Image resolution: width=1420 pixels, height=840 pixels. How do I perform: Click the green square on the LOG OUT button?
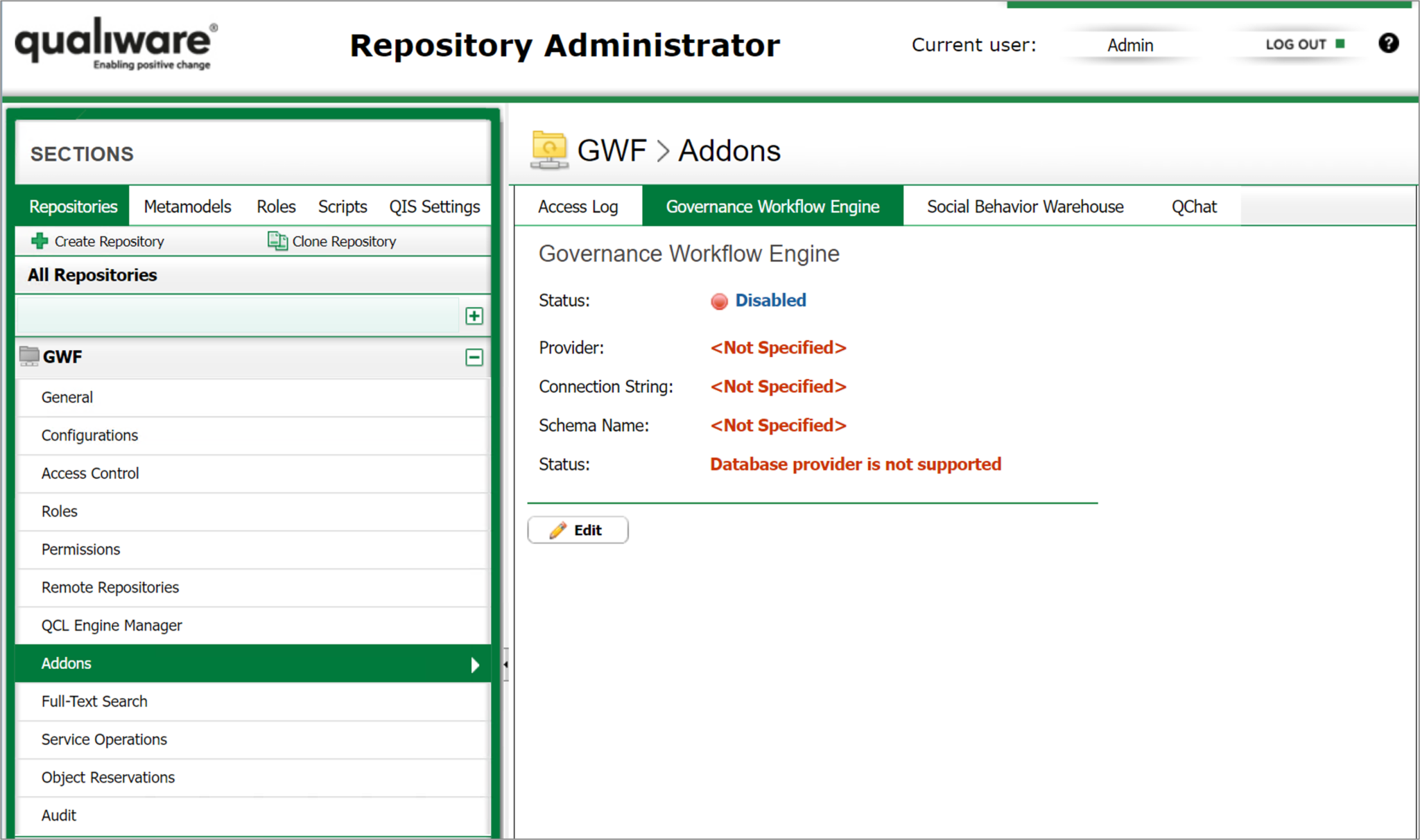pyautogui.click(x=1340, y=43)
